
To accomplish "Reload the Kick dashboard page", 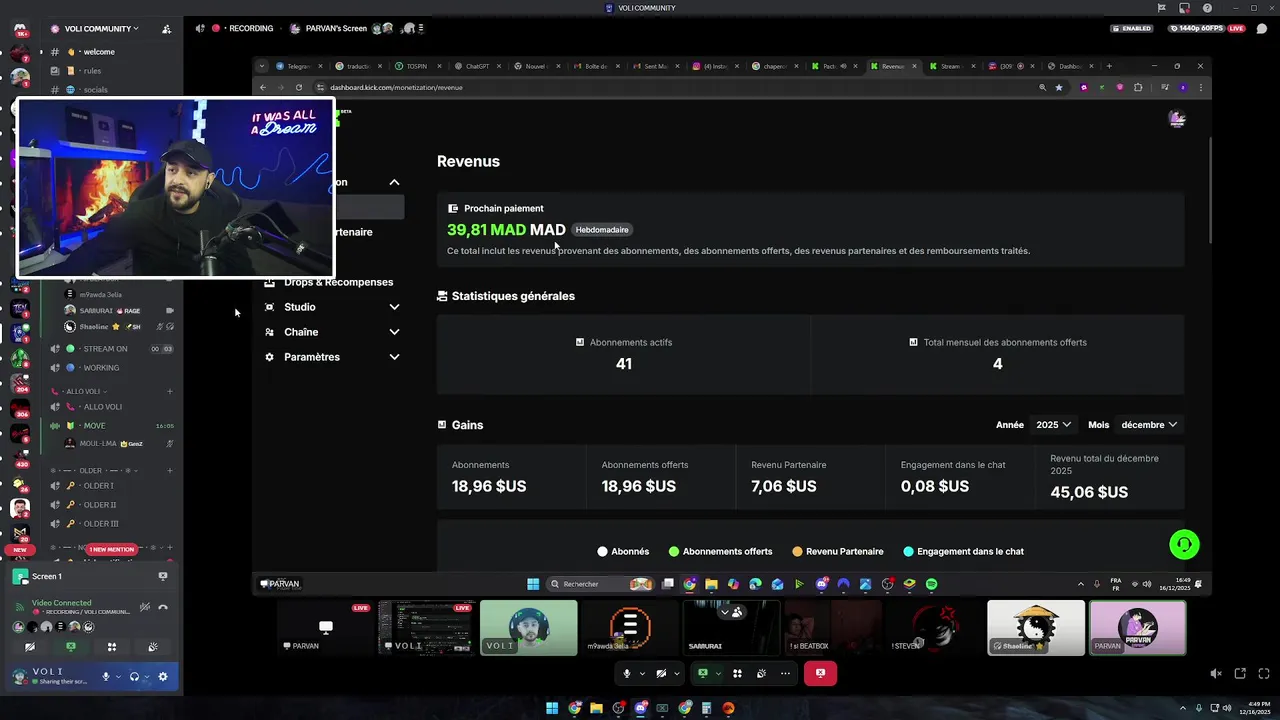I will pos(298,87).
